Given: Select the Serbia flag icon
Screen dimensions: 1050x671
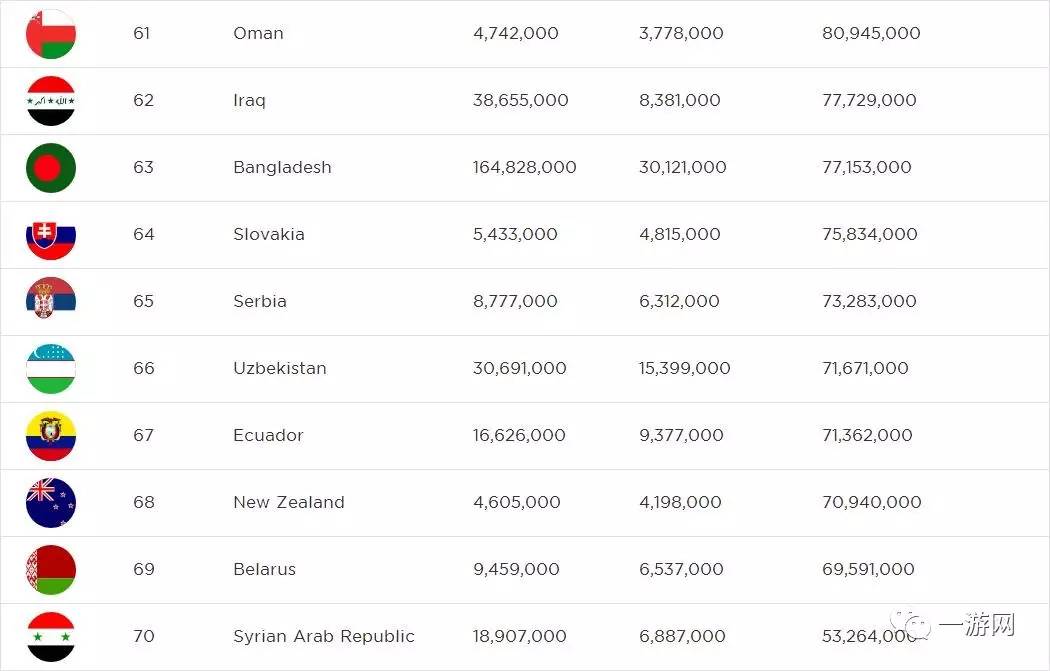Looking at the screenshot, I should [x=51, y=302].
